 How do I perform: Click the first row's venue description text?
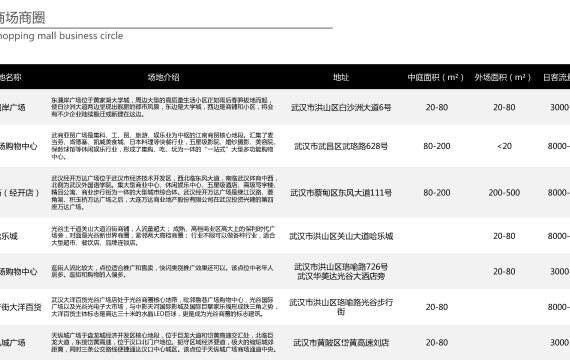coord(162,107)
